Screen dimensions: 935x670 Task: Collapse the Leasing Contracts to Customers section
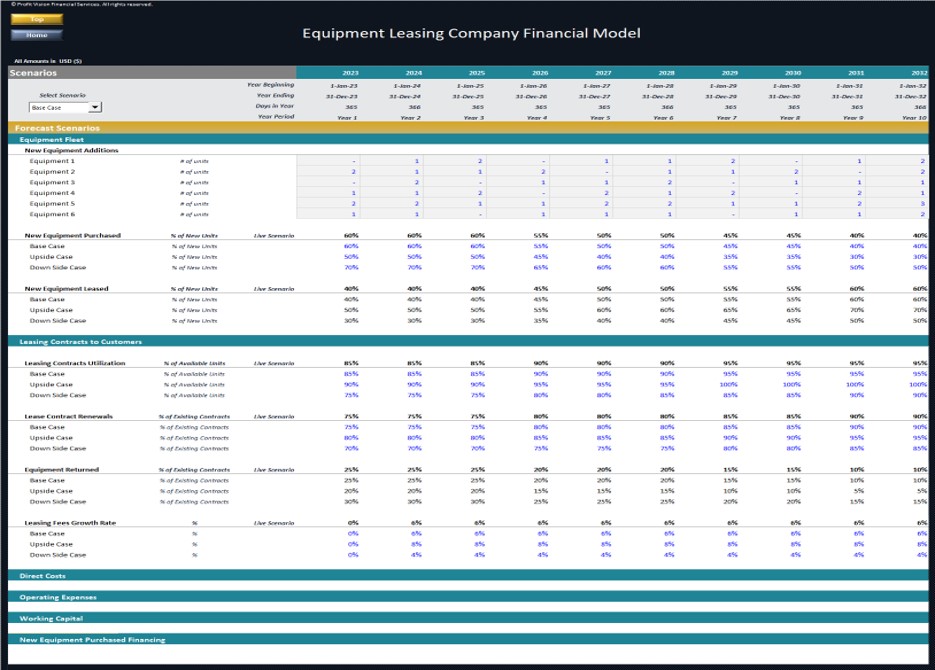click(x=85, y=343)
